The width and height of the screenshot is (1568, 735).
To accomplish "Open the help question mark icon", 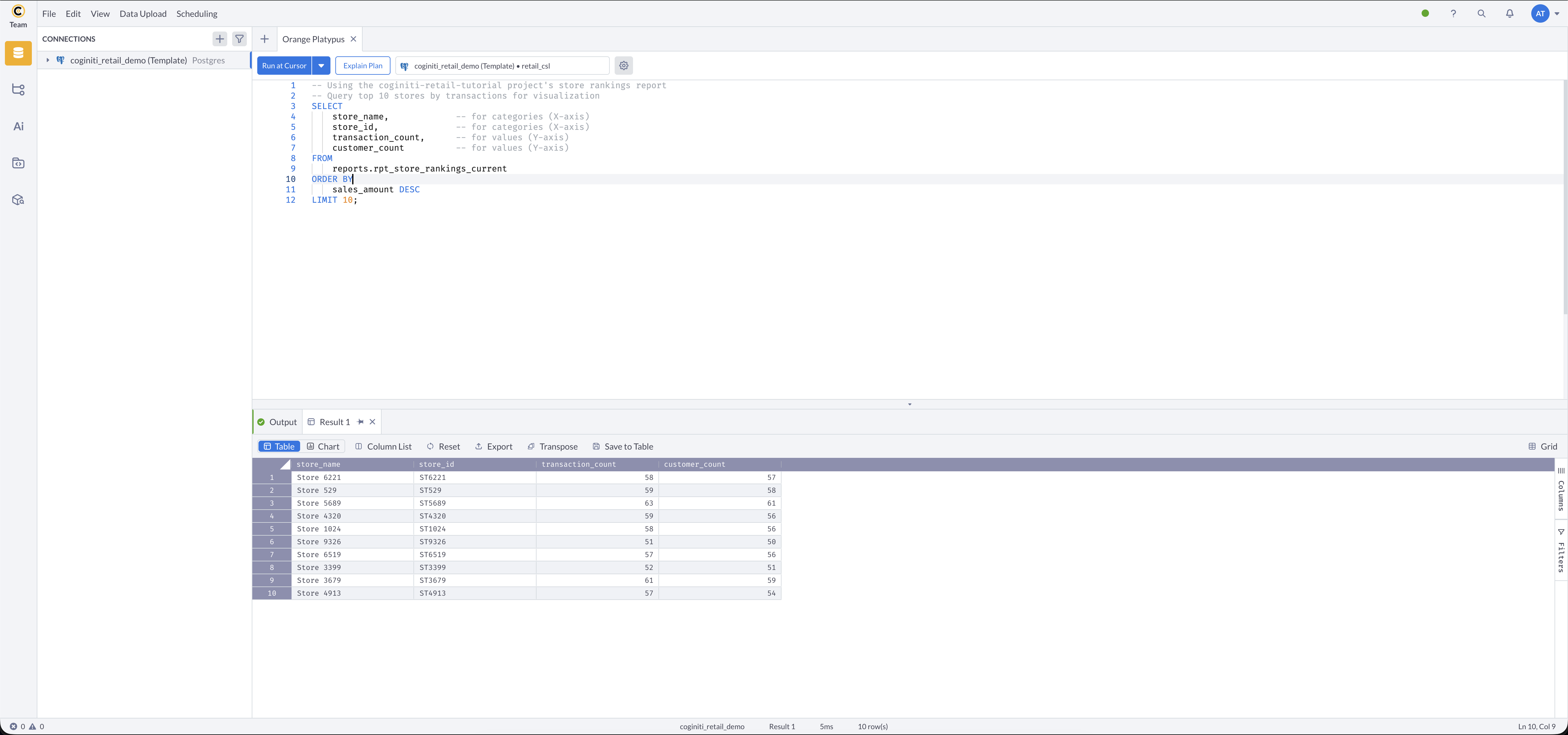I will pos(1453,13).
